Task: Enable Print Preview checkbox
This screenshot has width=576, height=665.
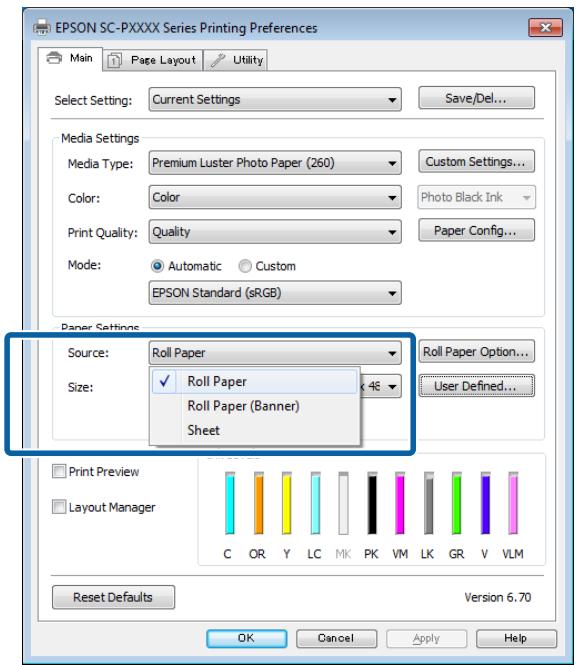Action: (59, 471)
